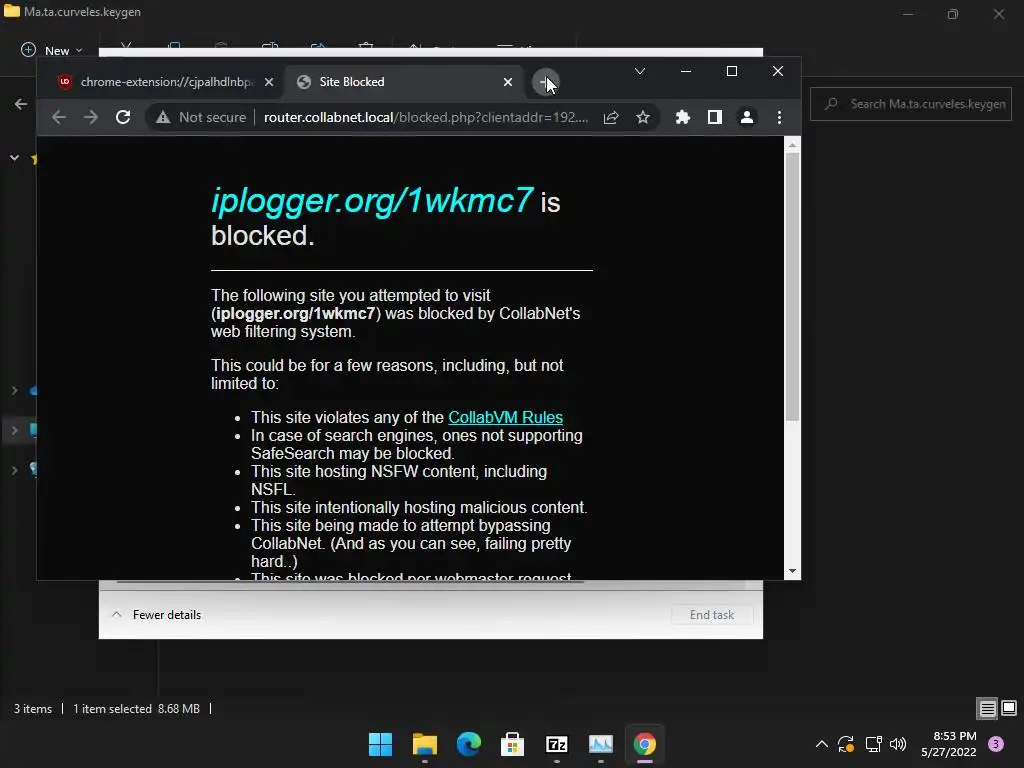Open Chrome profile avatar menu
Viewport: 1024px width, 768px height.
[746, 118]
